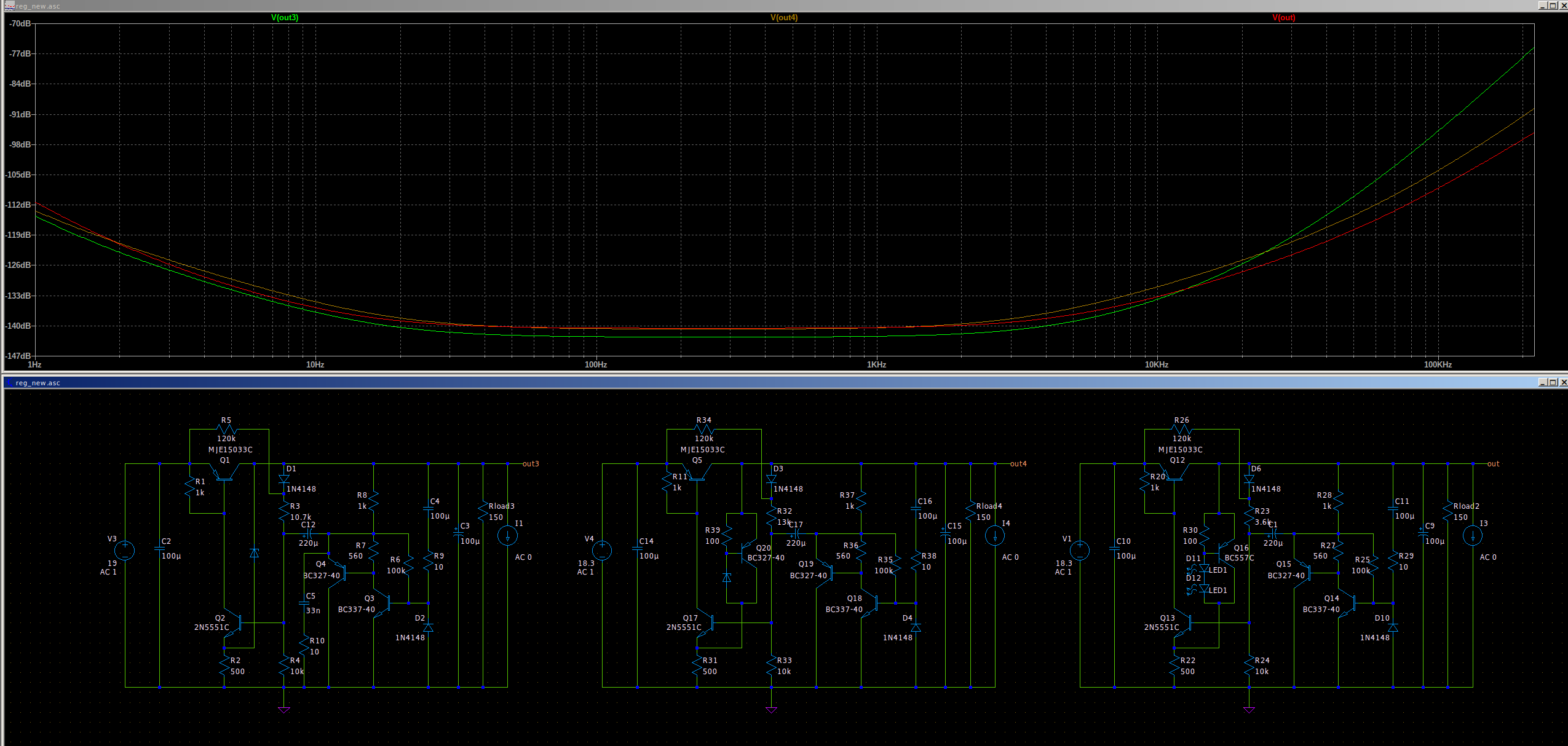
Task: Select pass transistor Q12 symbol
Action: [1174, 472]
